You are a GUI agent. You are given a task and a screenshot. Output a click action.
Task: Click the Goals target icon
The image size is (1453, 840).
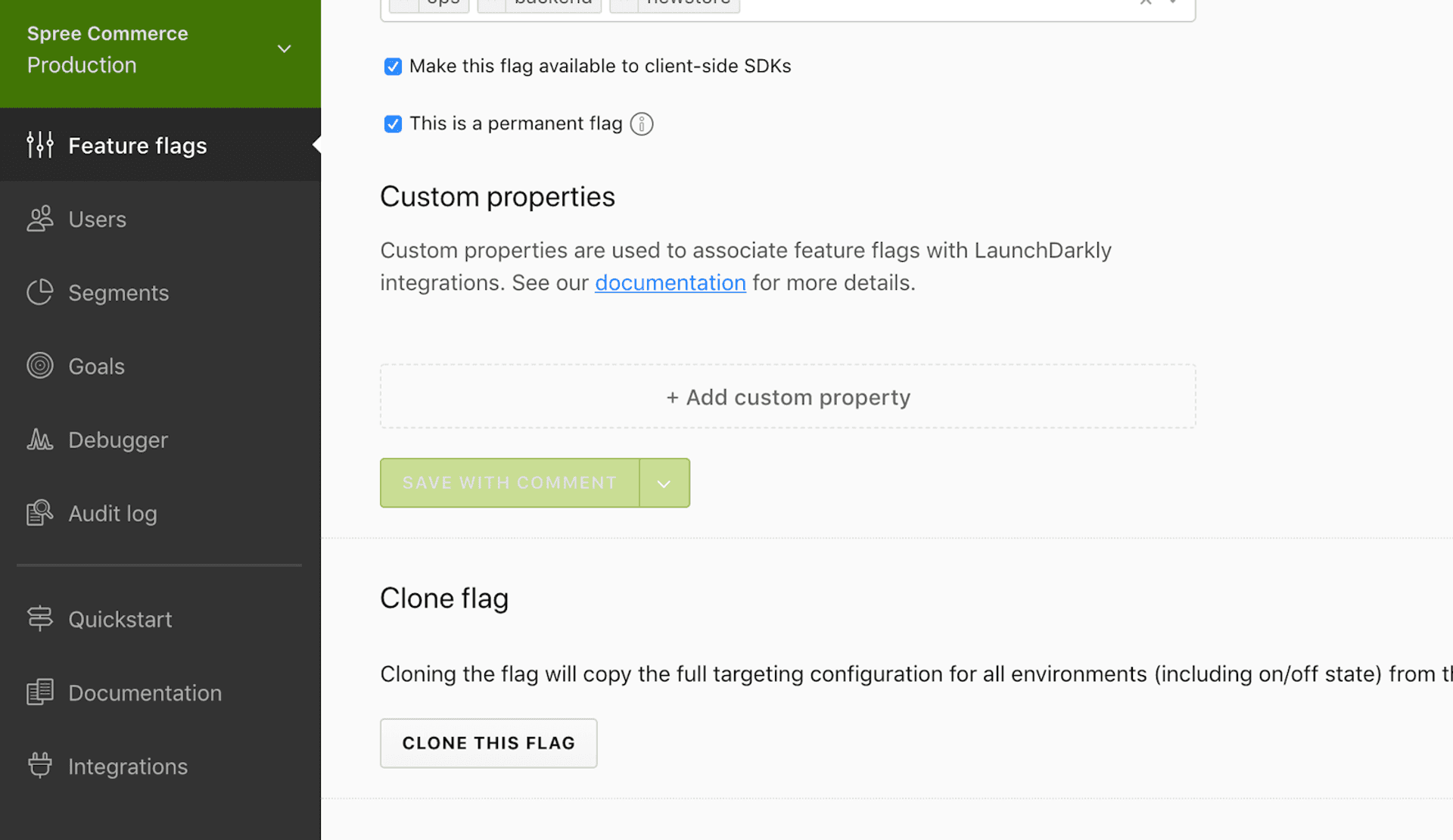click(39, 366)
